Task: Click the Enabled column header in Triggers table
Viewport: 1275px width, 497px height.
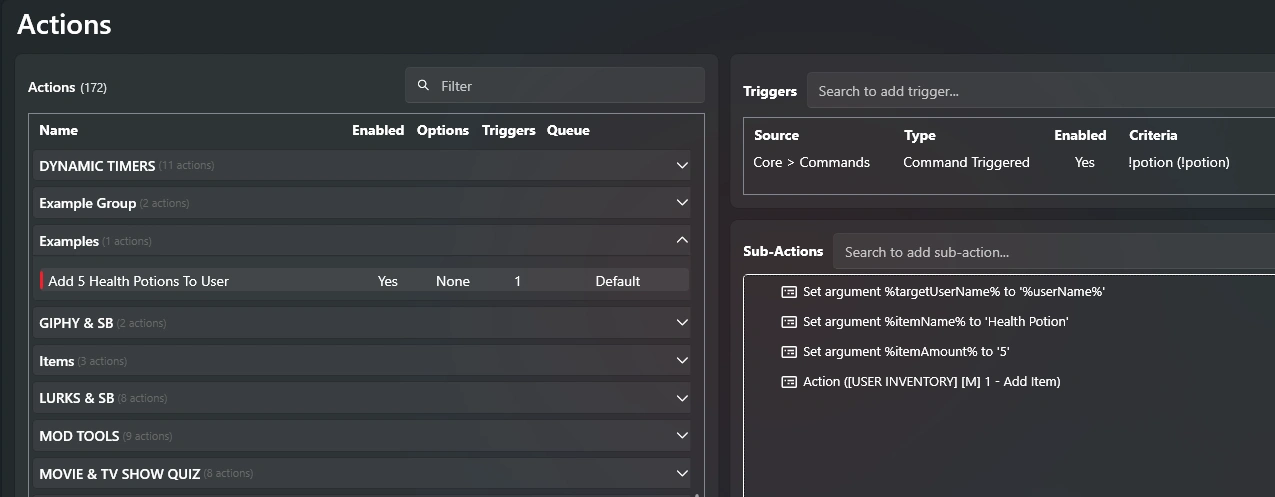Action: [1080, 135]
